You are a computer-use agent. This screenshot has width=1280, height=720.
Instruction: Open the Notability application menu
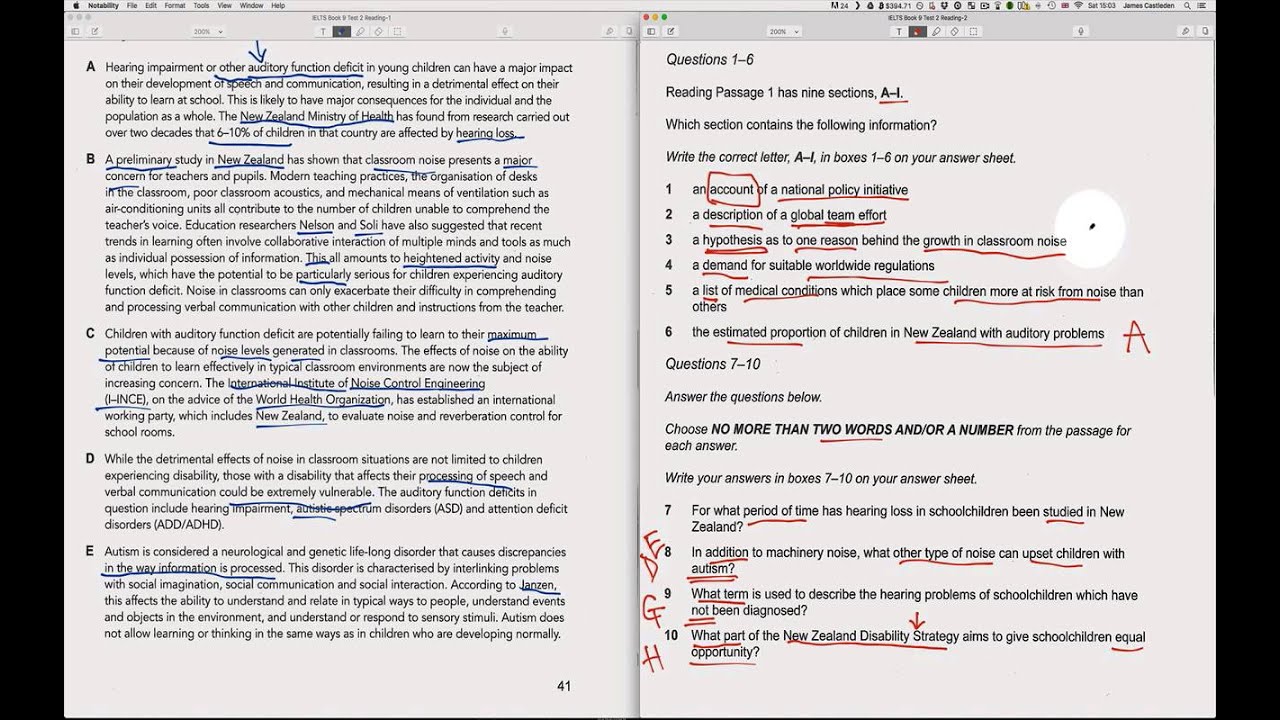pyautogui.click(x=103, y=6)
